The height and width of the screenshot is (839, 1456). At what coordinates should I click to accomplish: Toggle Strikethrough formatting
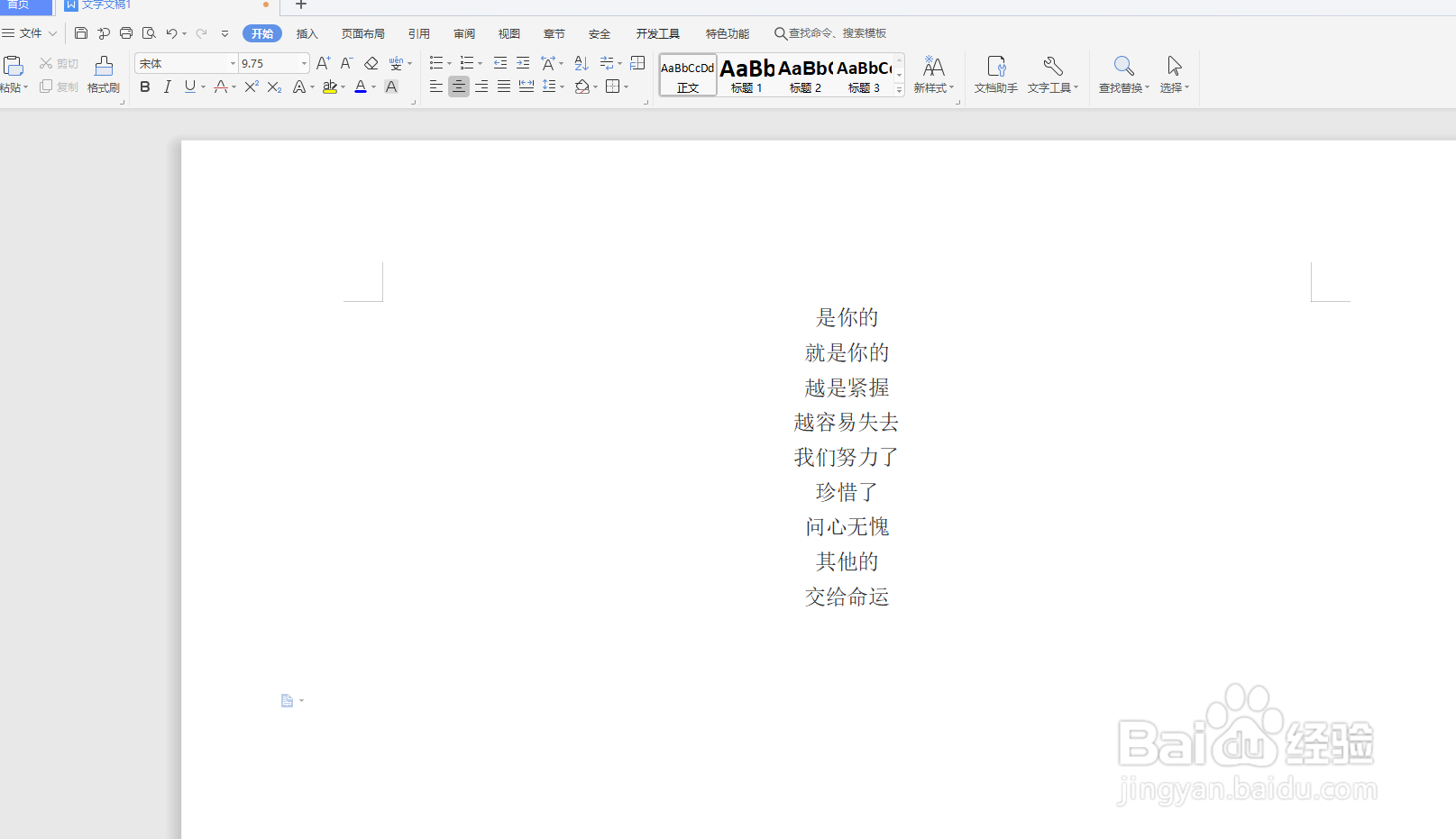(220, 87)
